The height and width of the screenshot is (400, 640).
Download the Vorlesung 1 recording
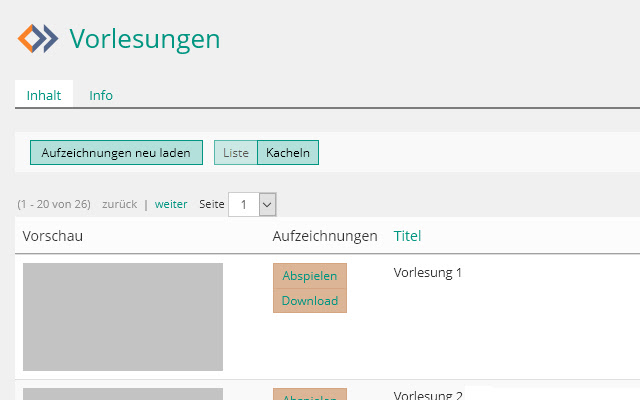click(x=310, y=301)
